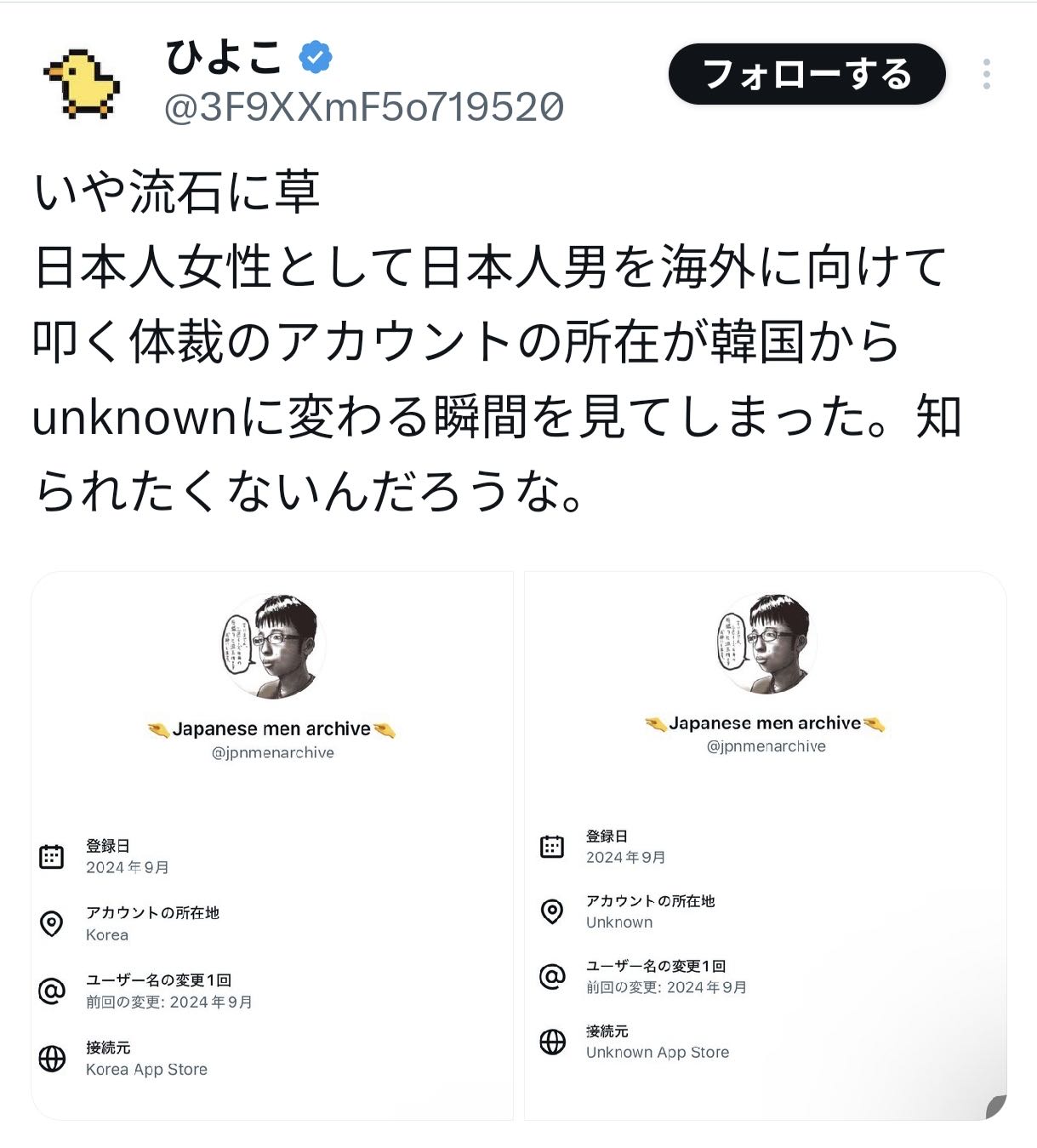Click the right @jpnmenarchive handle text
The width and height of the screenshot is (1037, 1148).
[766, 746]
